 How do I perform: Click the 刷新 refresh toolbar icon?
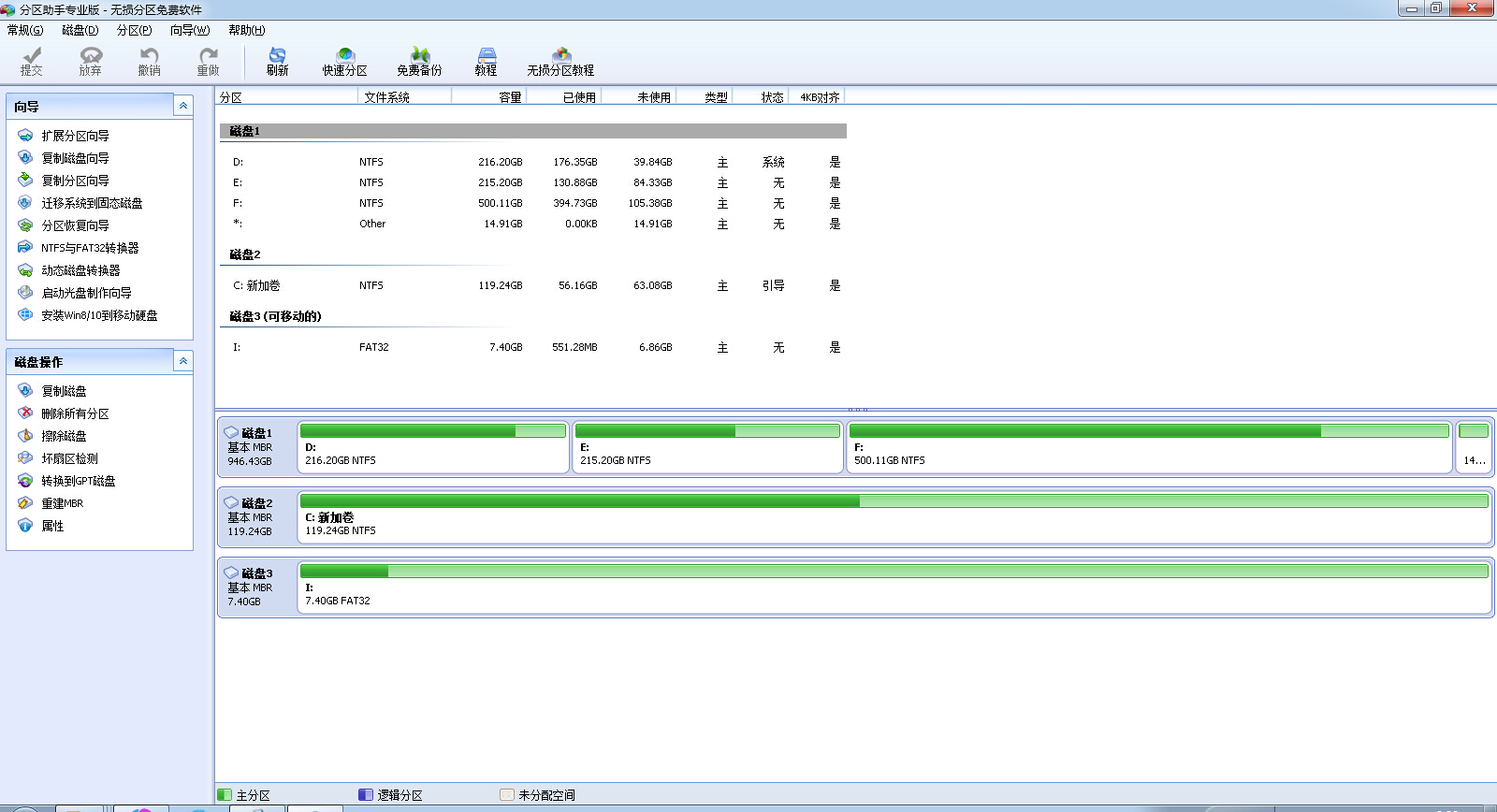pos(277,61)
